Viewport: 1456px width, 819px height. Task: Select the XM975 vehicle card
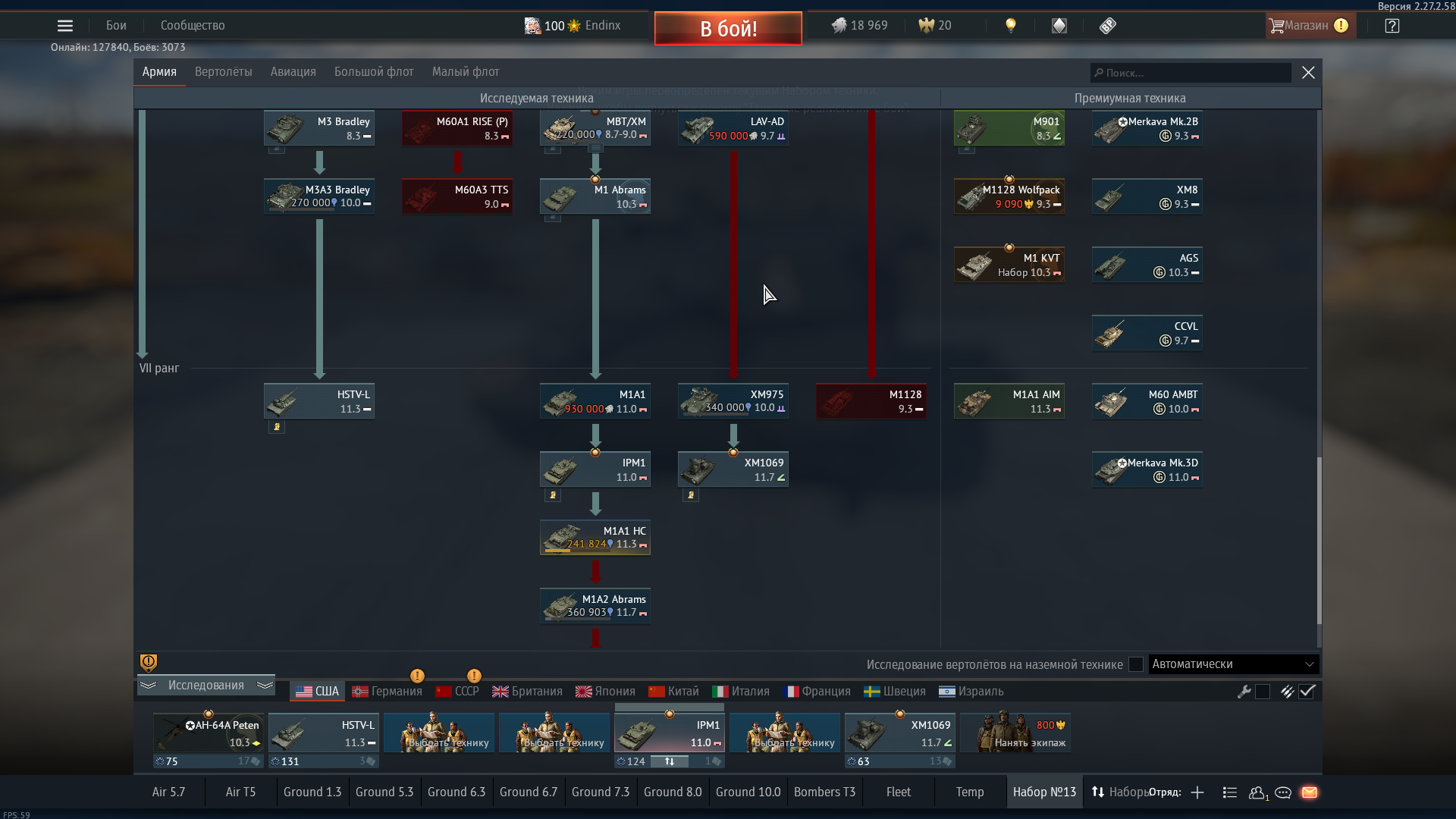733,401
